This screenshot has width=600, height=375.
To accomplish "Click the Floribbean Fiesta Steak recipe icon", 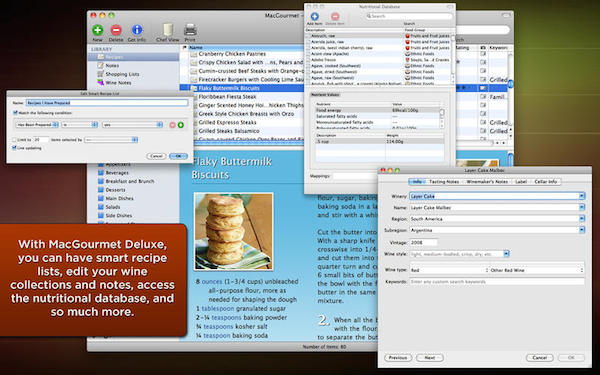I will click(x=194, y=97).
